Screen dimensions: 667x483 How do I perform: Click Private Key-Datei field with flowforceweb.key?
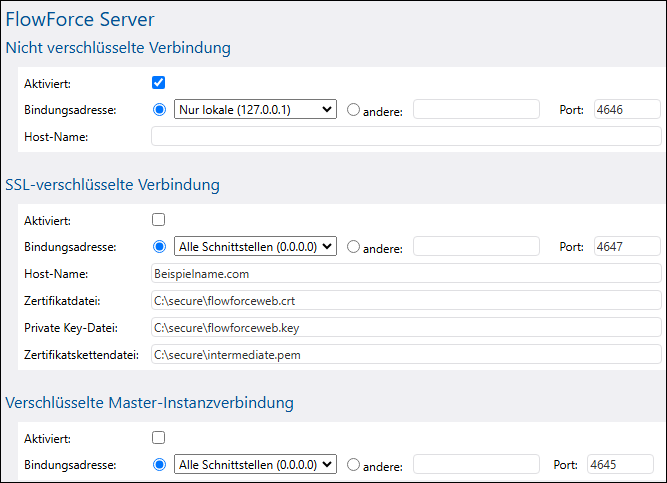pos(406,328)
